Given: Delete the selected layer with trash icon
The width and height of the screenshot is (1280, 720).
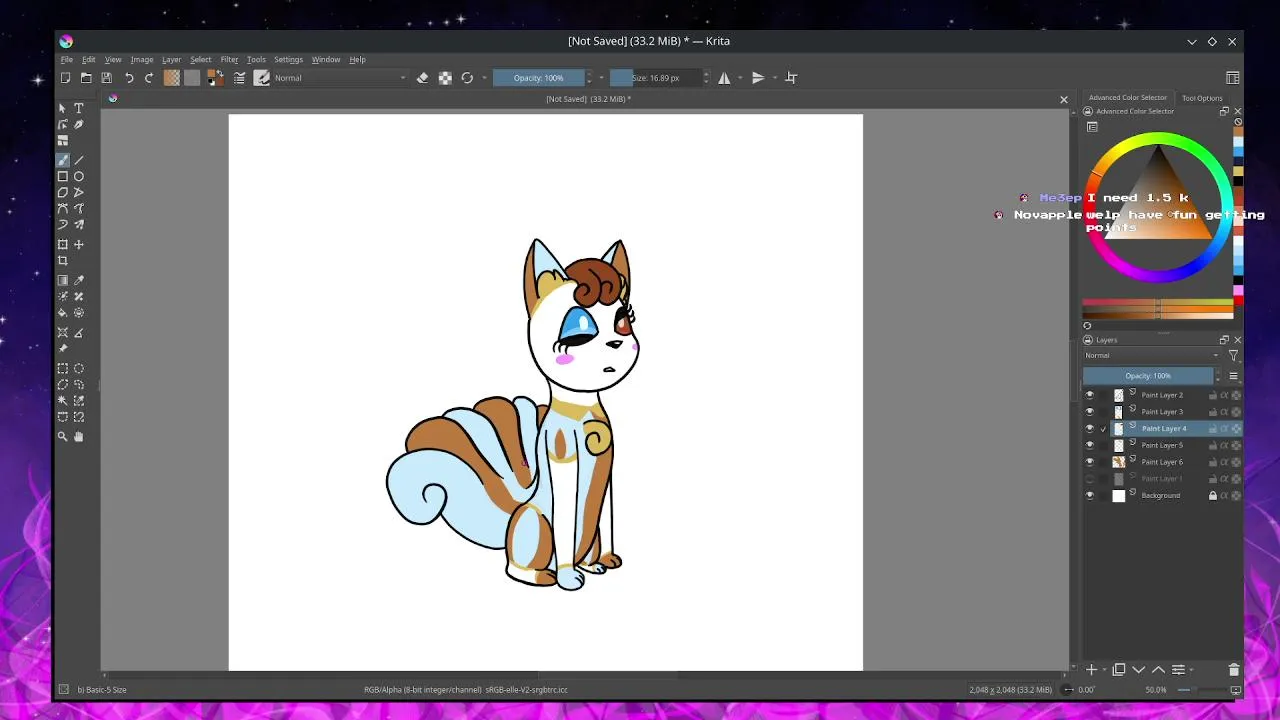Looking at the screenshot, I should [x=1234, y=670].
